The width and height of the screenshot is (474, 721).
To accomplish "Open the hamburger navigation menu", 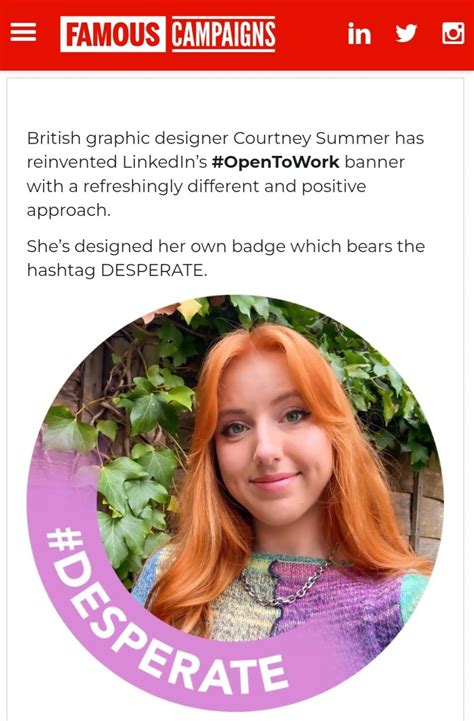I will click(23, 33).
